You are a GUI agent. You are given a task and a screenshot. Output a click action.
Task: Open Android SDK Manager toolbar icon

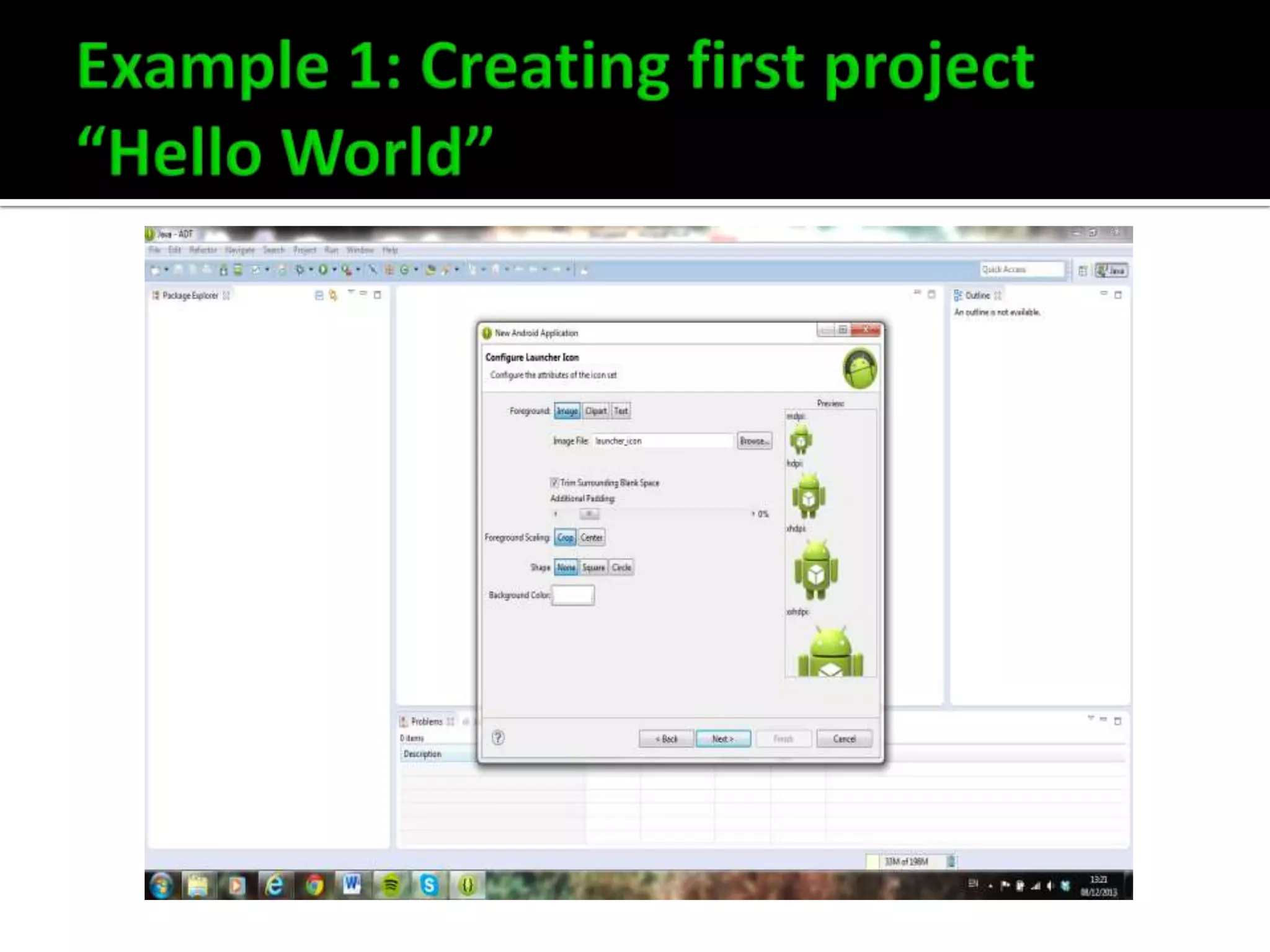[224, 270]
